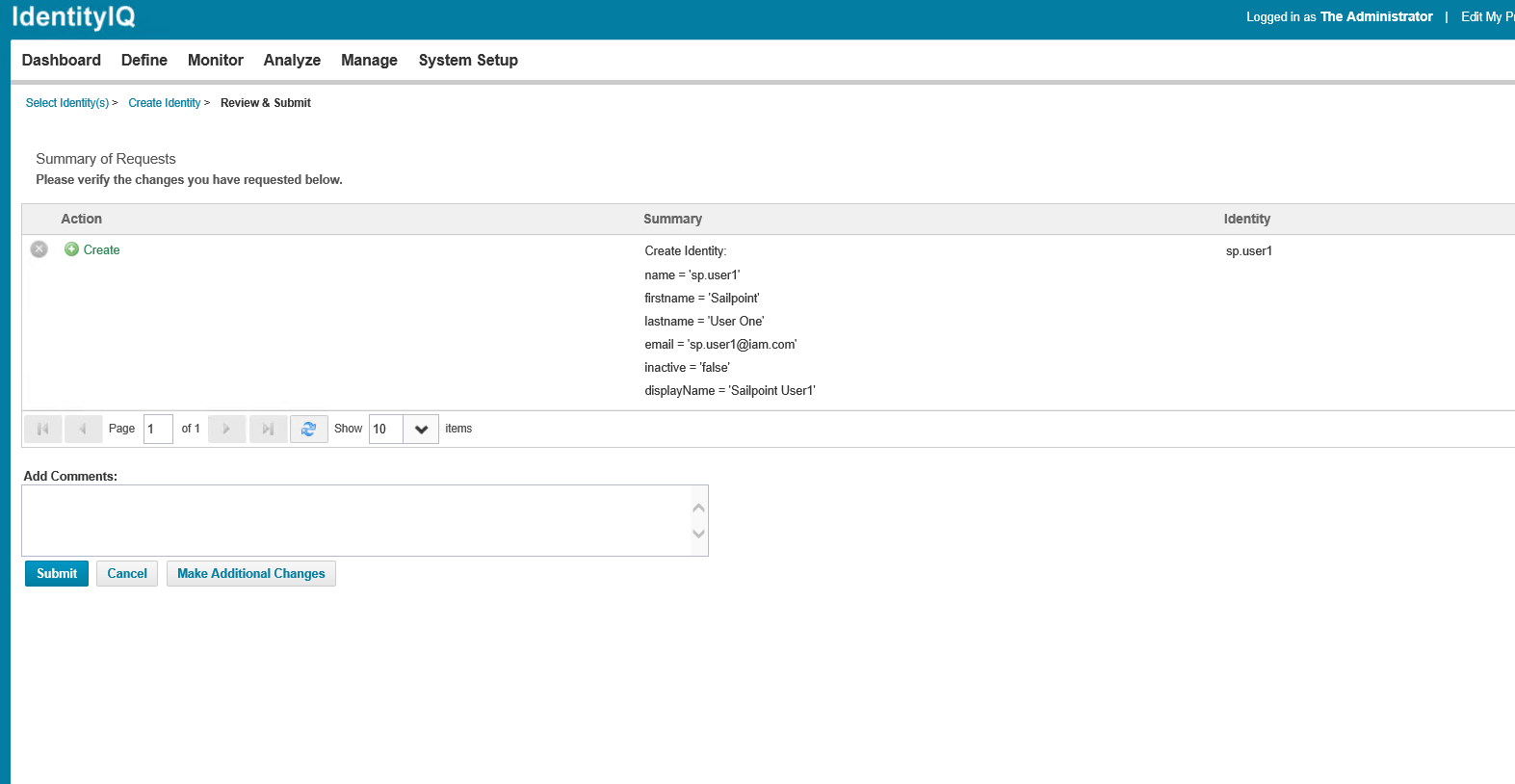
Task: Click the name = 'sp.user1' line
Action: tap(692, 274)
